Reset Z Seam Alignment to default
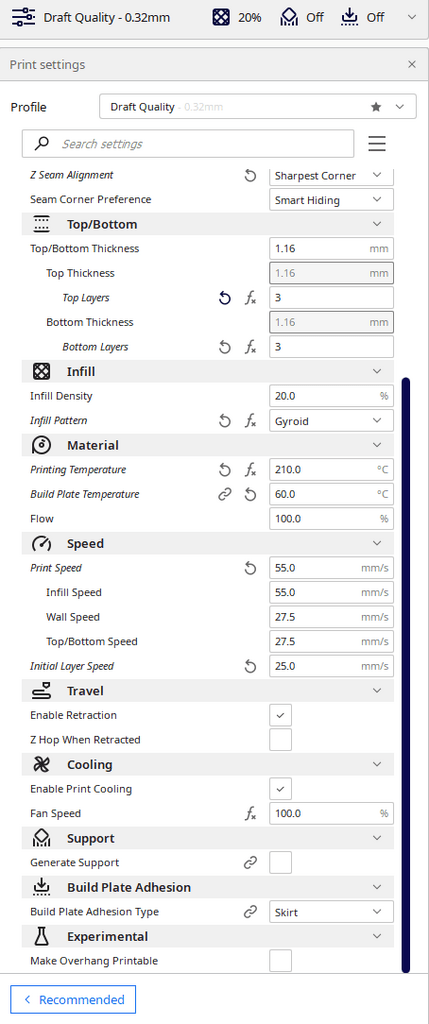The height and width of the screenshot is (1024, 429). [x=250, y=176]
